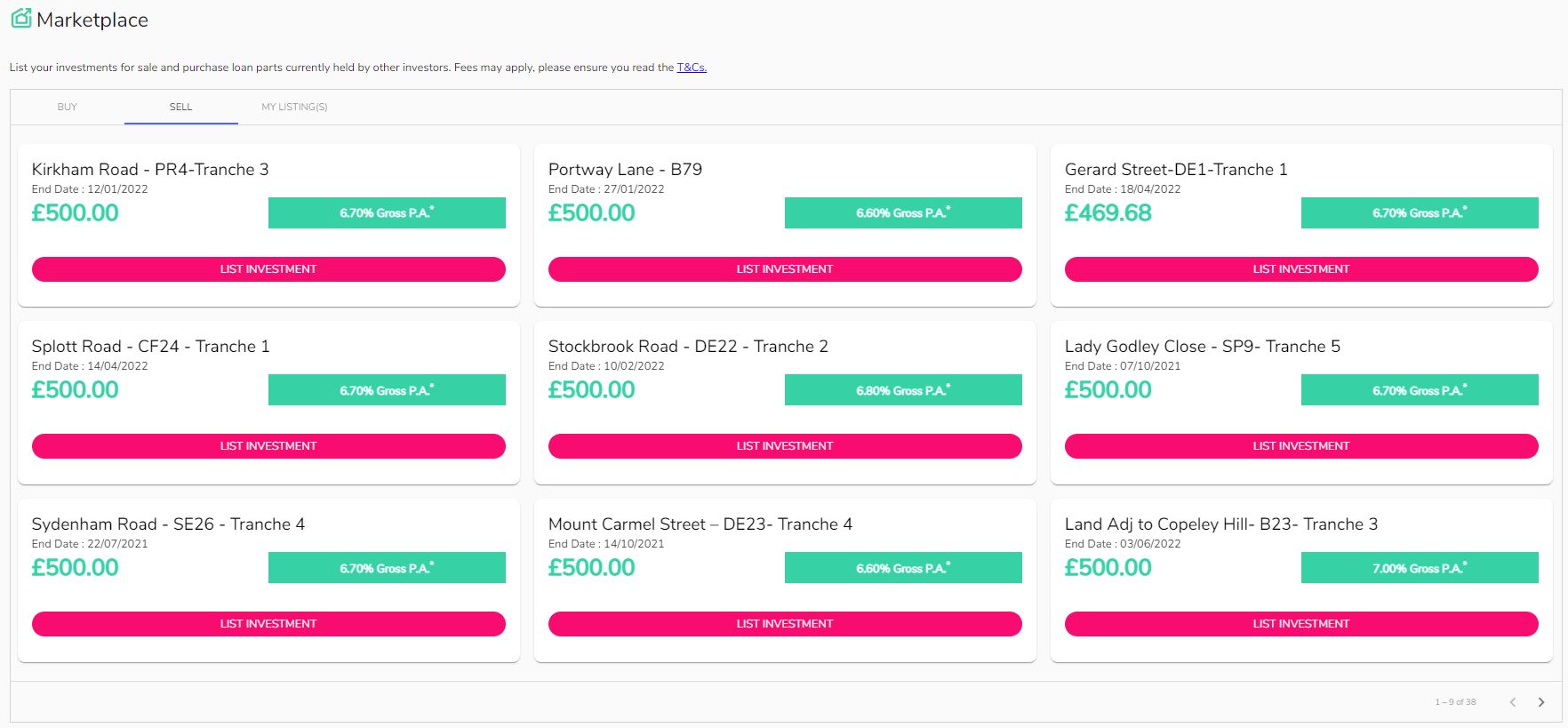Click End Date 07/10/2021 text
This screenshot has height=728, width=1568.
click(x=1123, y=366)
